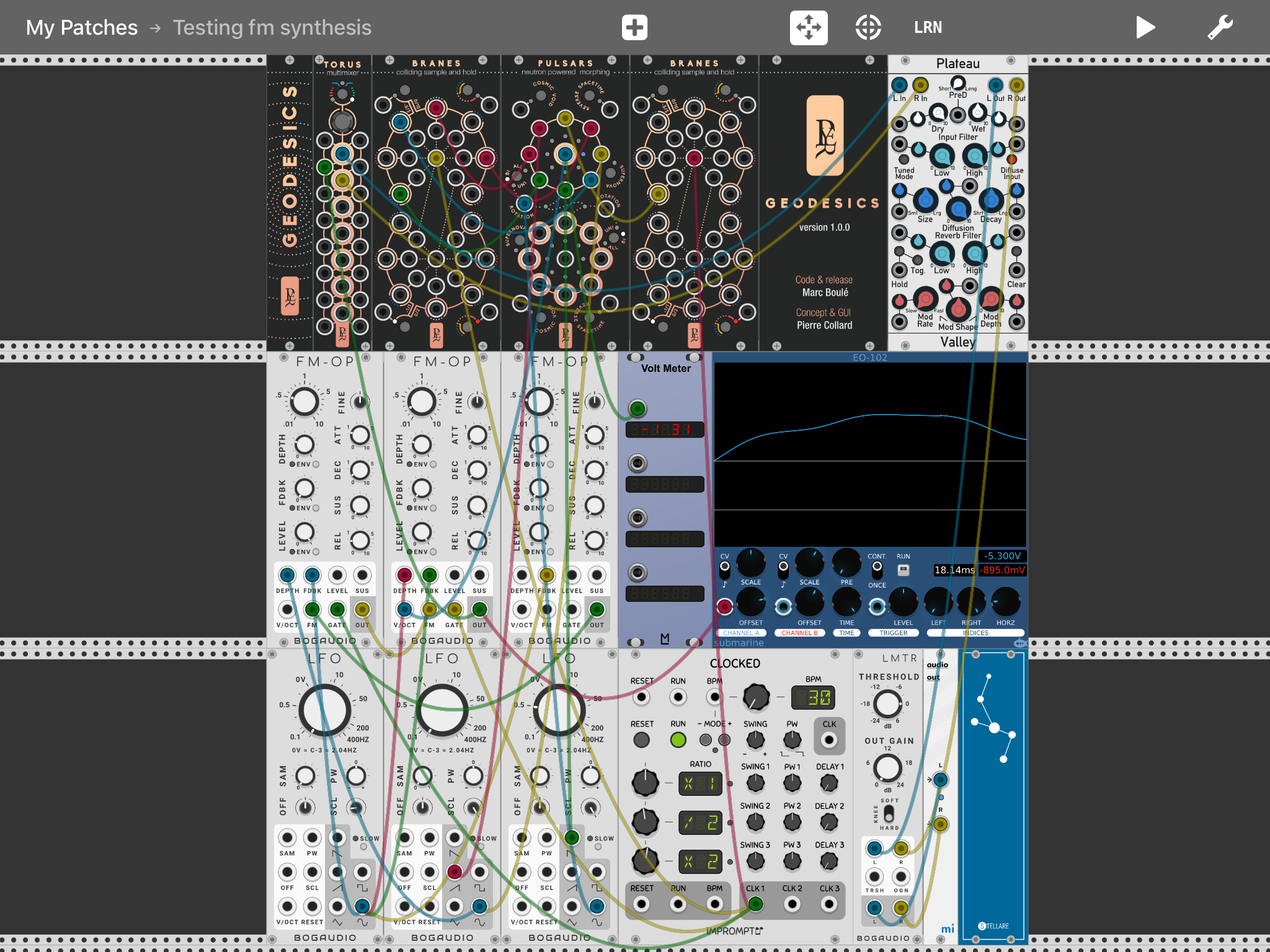
Task: Go back to My Patches
Action: click(82, 27)
